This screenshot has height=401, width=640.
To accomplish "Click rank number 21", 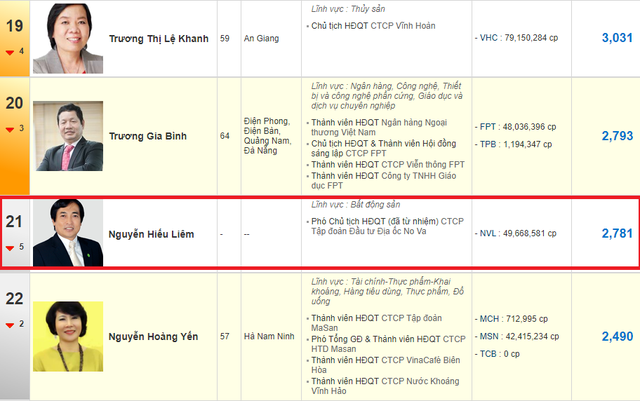I will 14,222.
